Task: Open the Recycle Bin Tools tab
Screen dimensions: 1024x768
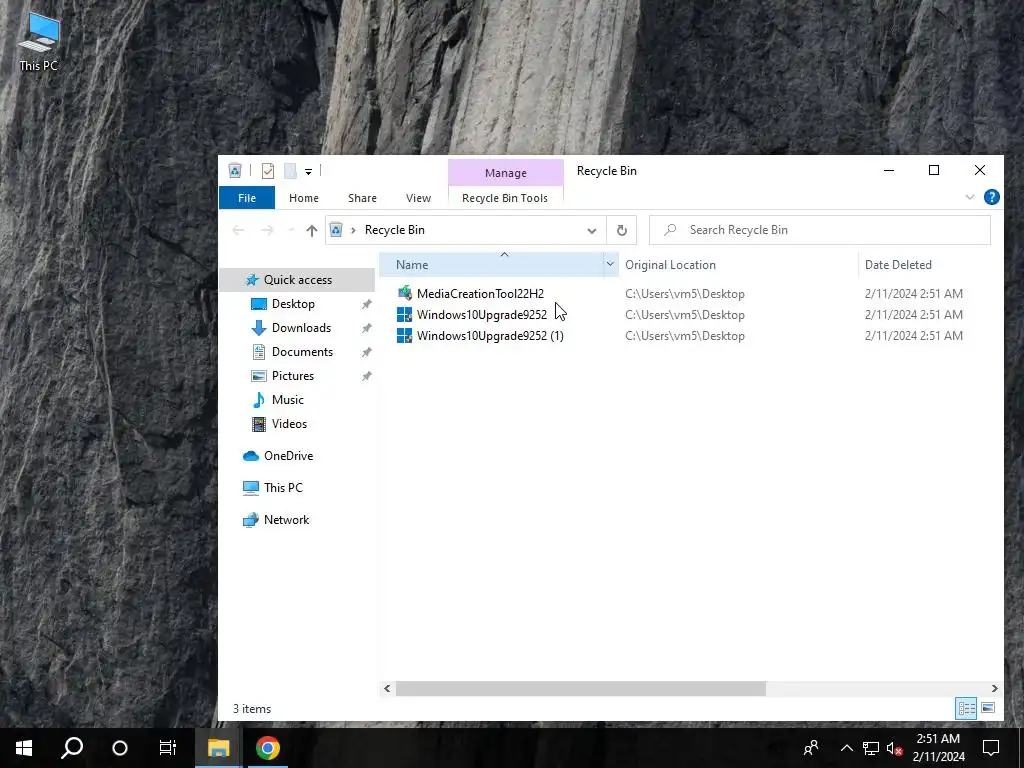Action: [x=505, y=198]
